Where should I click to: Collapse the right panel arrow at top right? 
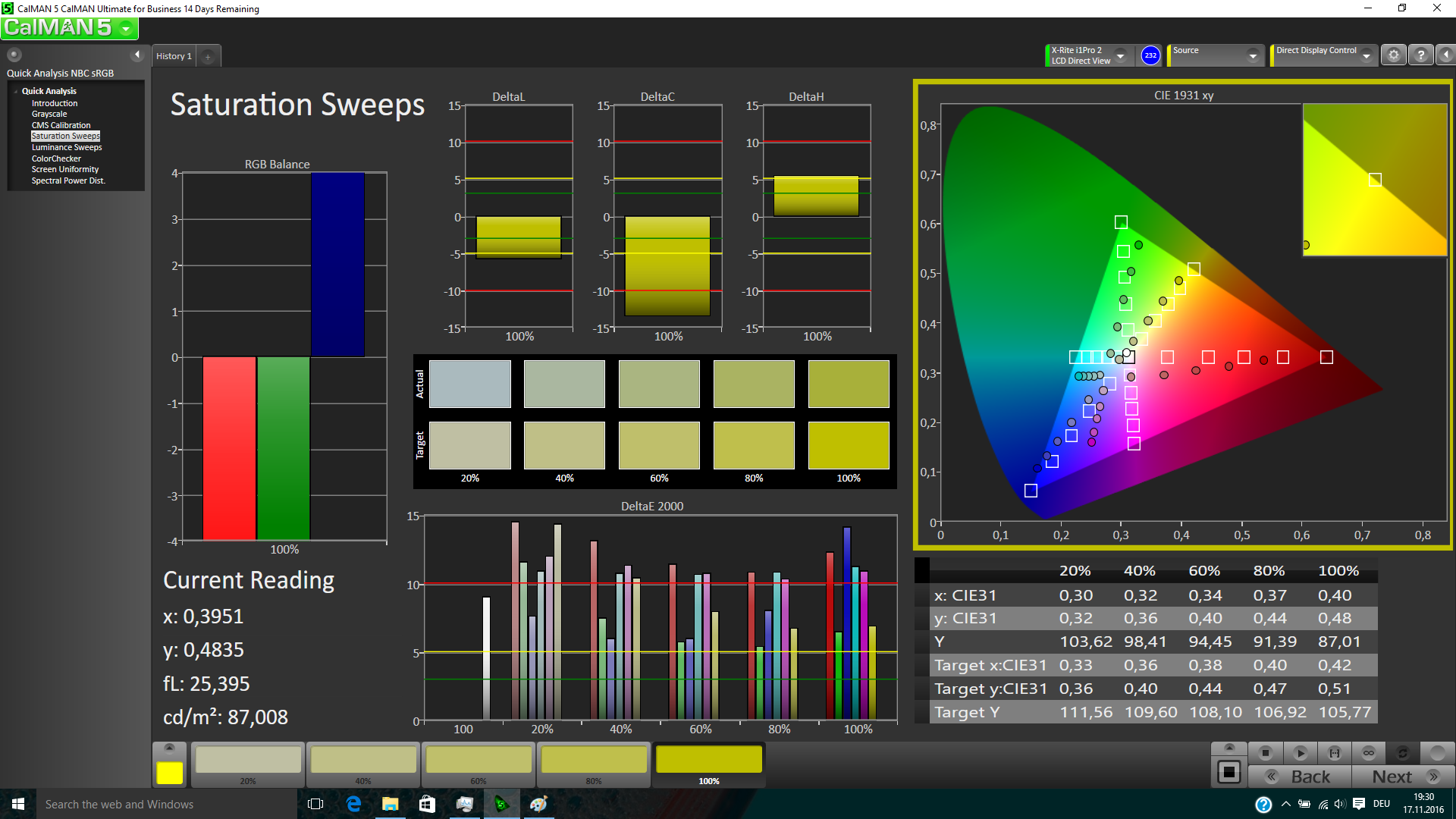pos(1446,55)
